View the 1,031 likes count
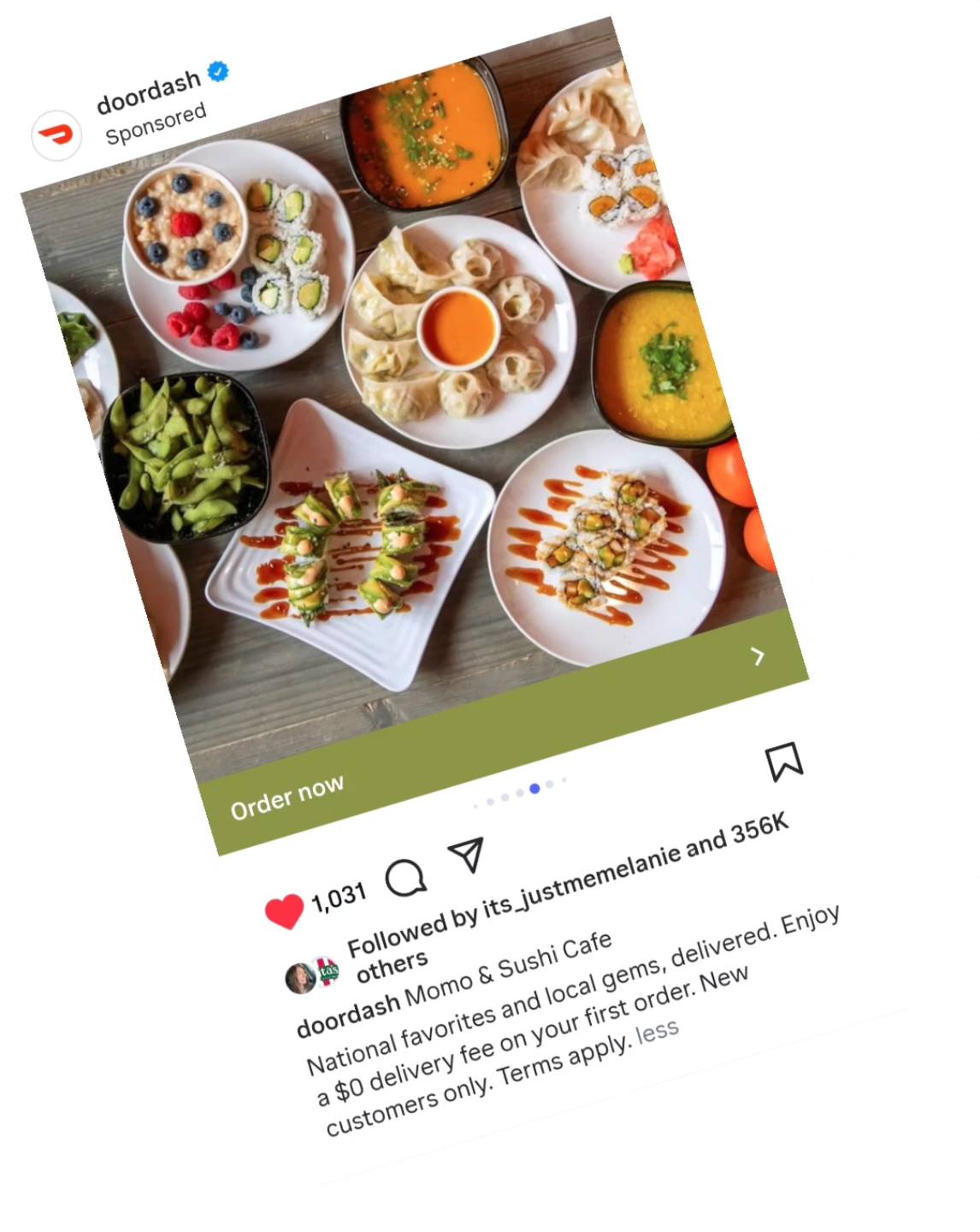980x1232 pixels. (x=339, y=898)
